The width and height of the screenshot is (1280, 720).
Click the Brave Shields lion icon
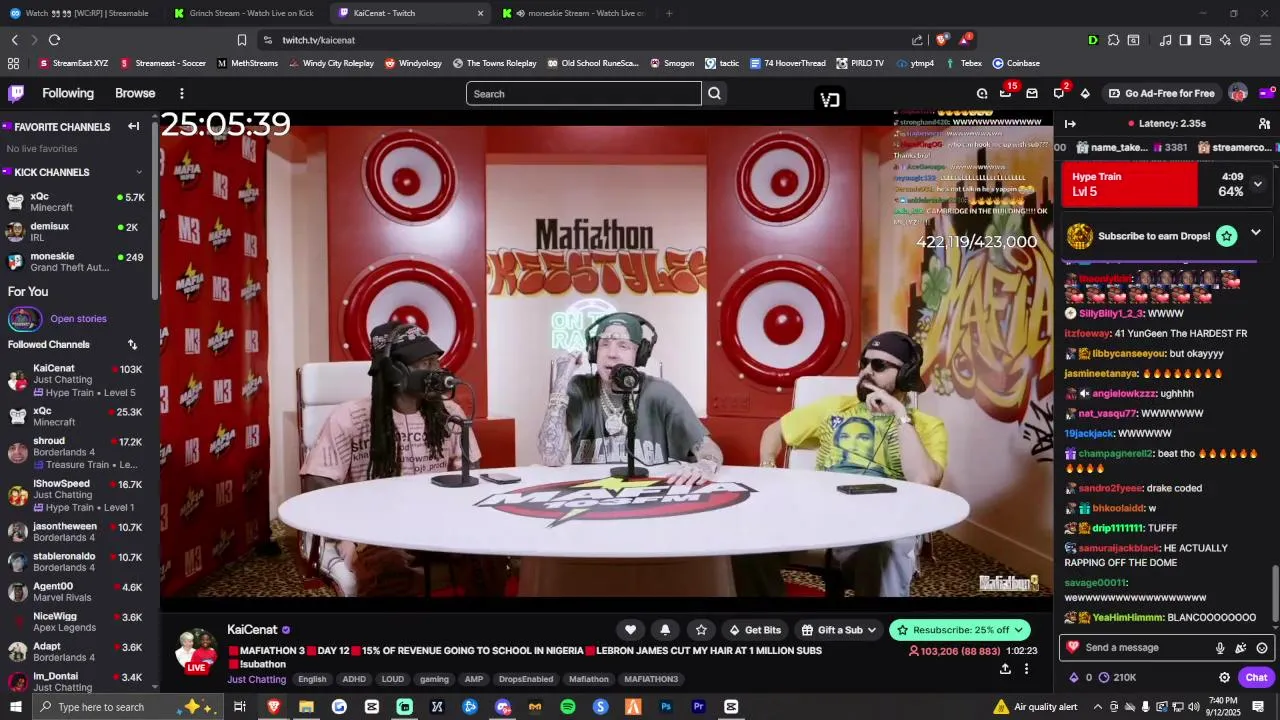[x=941, y=40]
